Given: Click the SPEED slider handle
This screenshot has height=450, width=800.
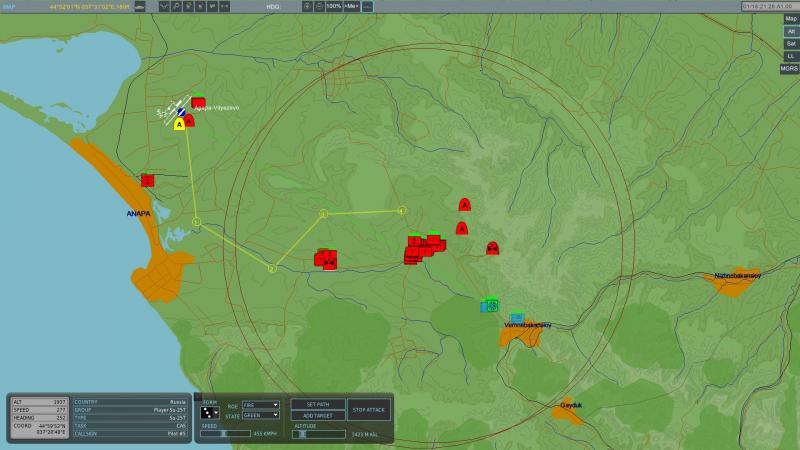Looking at the screenshot, I should coord(223,434).
